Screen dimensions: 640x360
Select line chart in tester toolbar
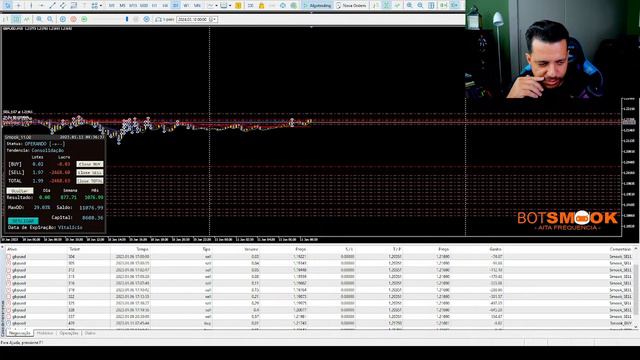pos(27,19)
